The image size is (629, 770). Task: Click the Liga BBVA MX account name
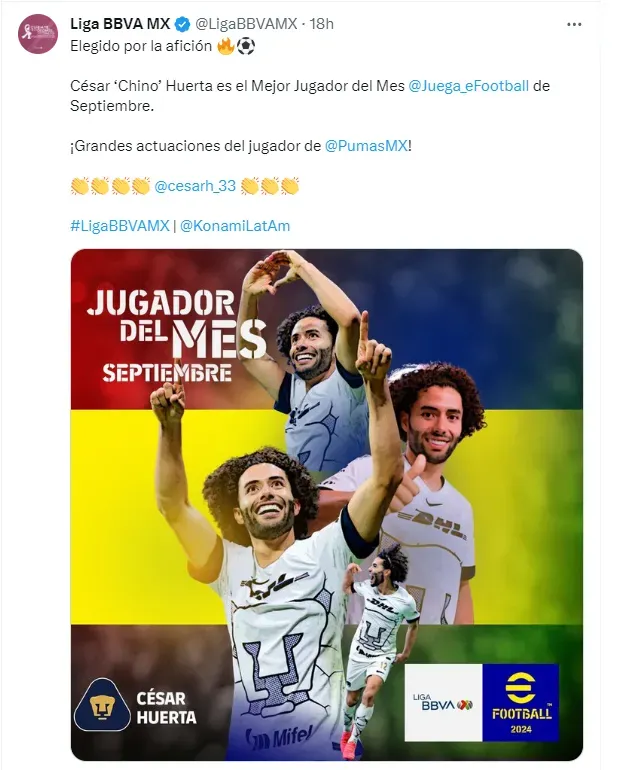(x=120, y=24)
